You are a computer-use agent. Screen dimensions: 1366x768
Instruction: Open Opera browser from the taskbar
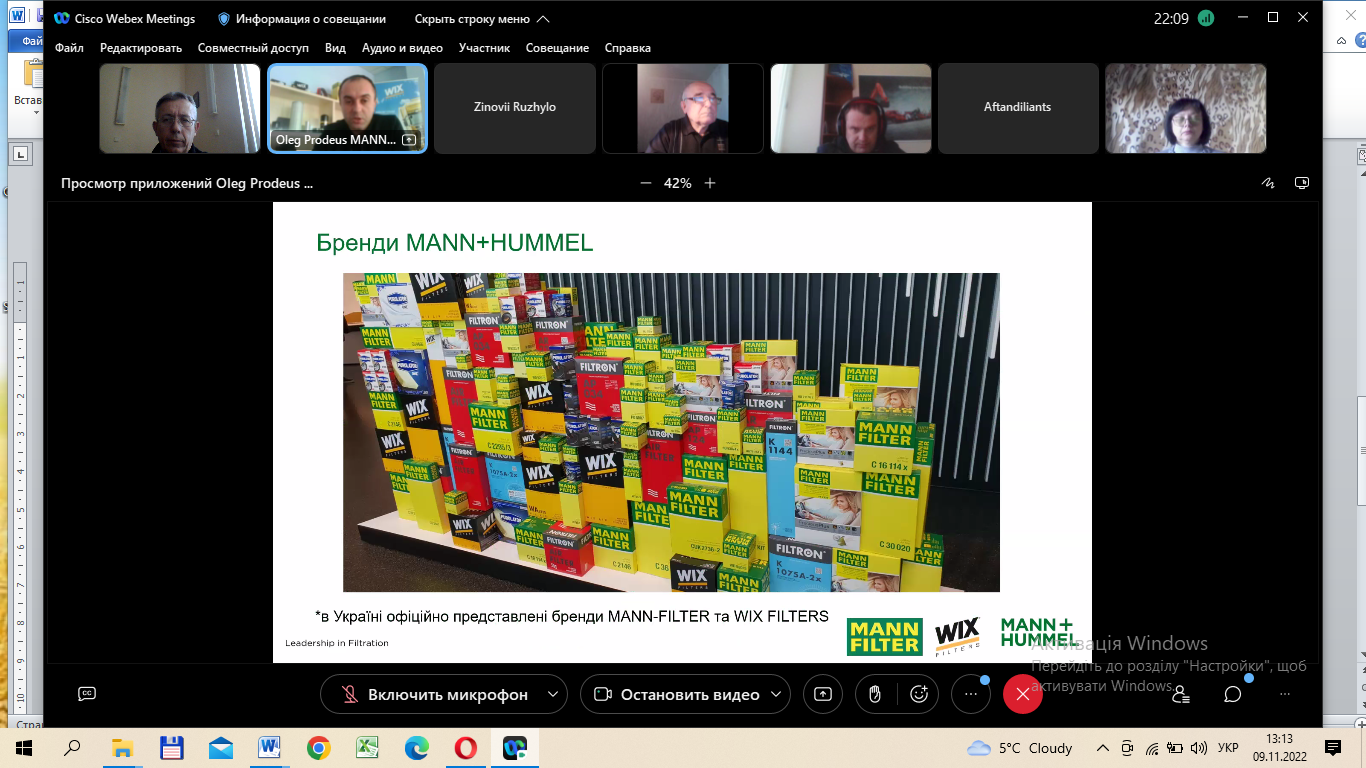click(x=465, y=748)
